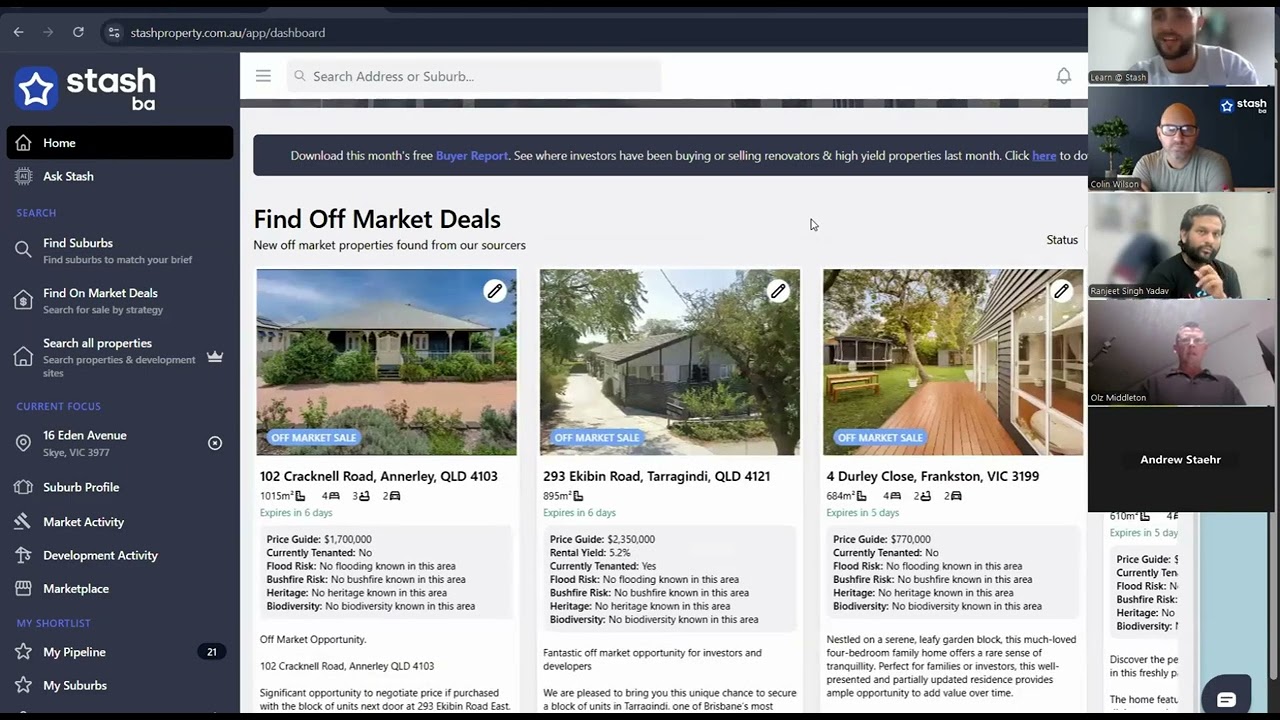Open My Suburbs menu item
The image size is (1280, 720).
coord(120,685)
